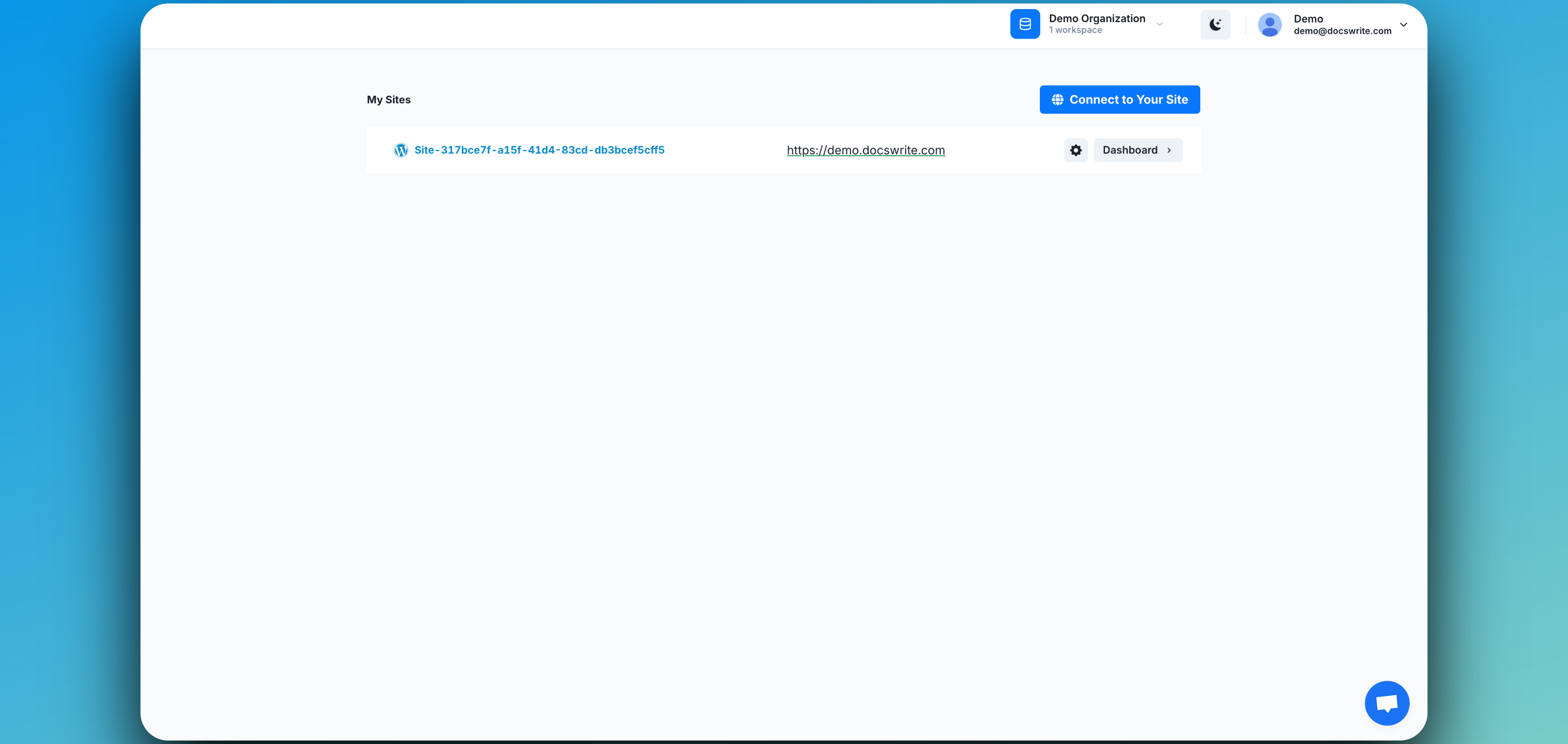The width and height of the screenshot is (1568, 744).
Task: Open the site Dashboard
Action: (x=1130, y=150)
